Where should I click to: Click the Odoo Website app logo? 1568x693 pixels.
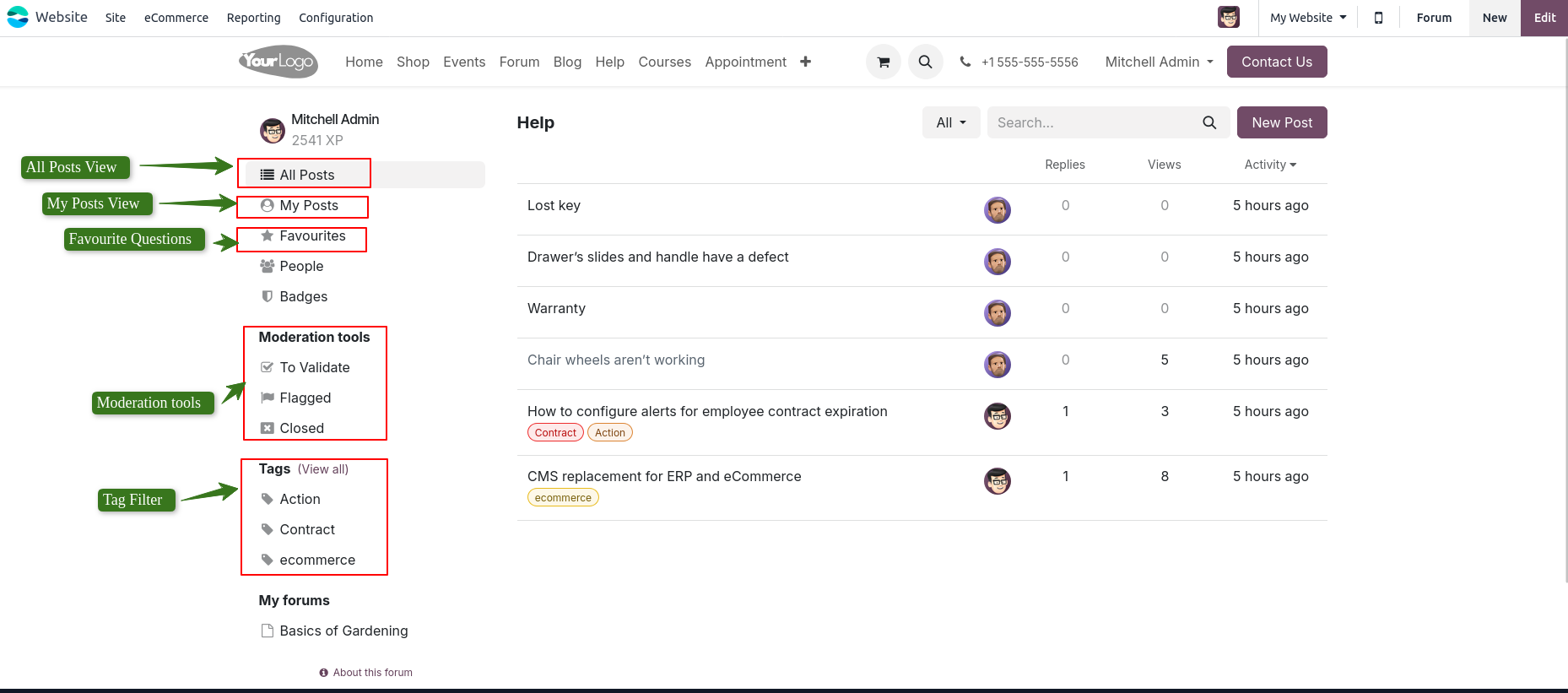click(18, 17)
